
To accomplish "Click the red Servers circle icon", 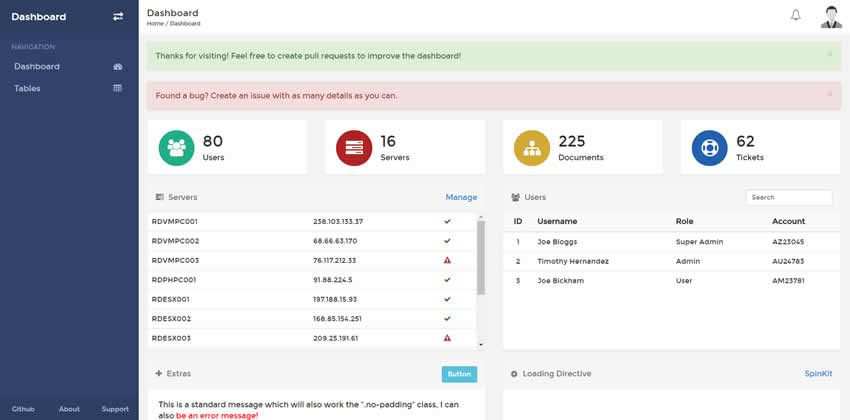I will (x=354, y=148).
